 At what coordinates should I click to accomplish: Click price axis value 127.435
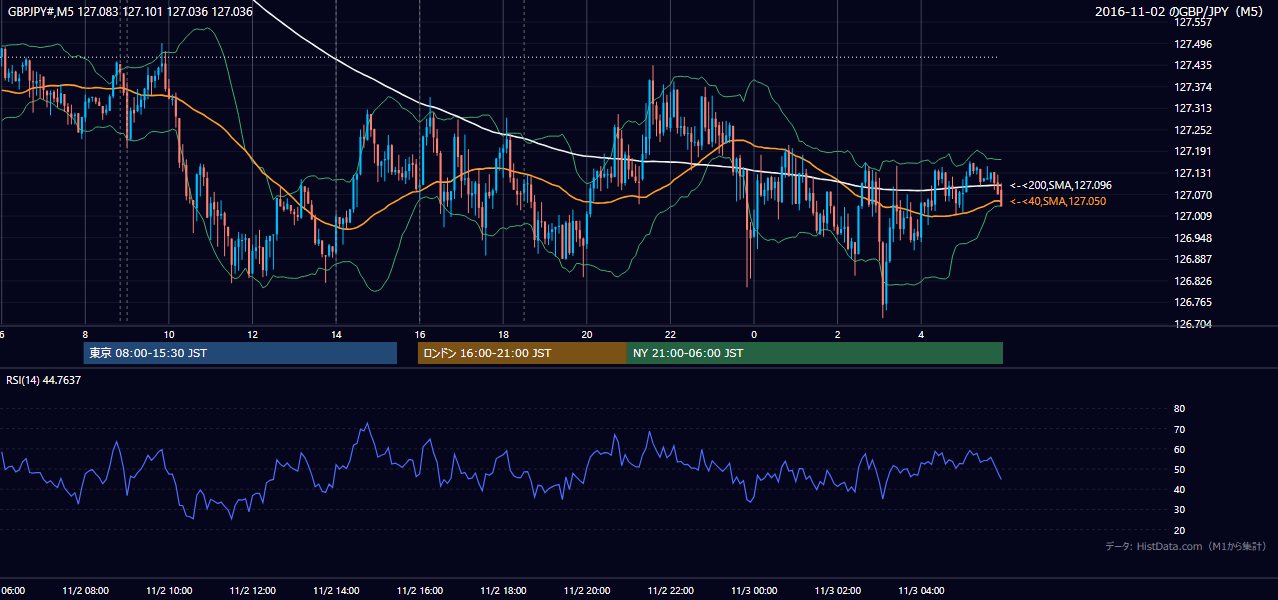(1192, 65)
